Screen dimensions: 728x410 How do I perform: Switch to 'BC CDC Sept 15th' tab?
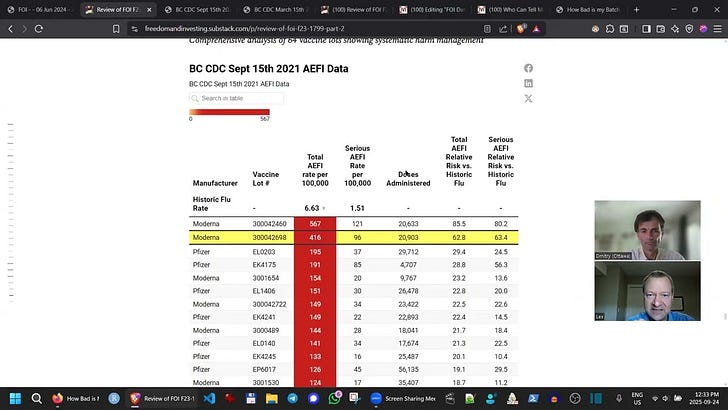click(199, 9)
